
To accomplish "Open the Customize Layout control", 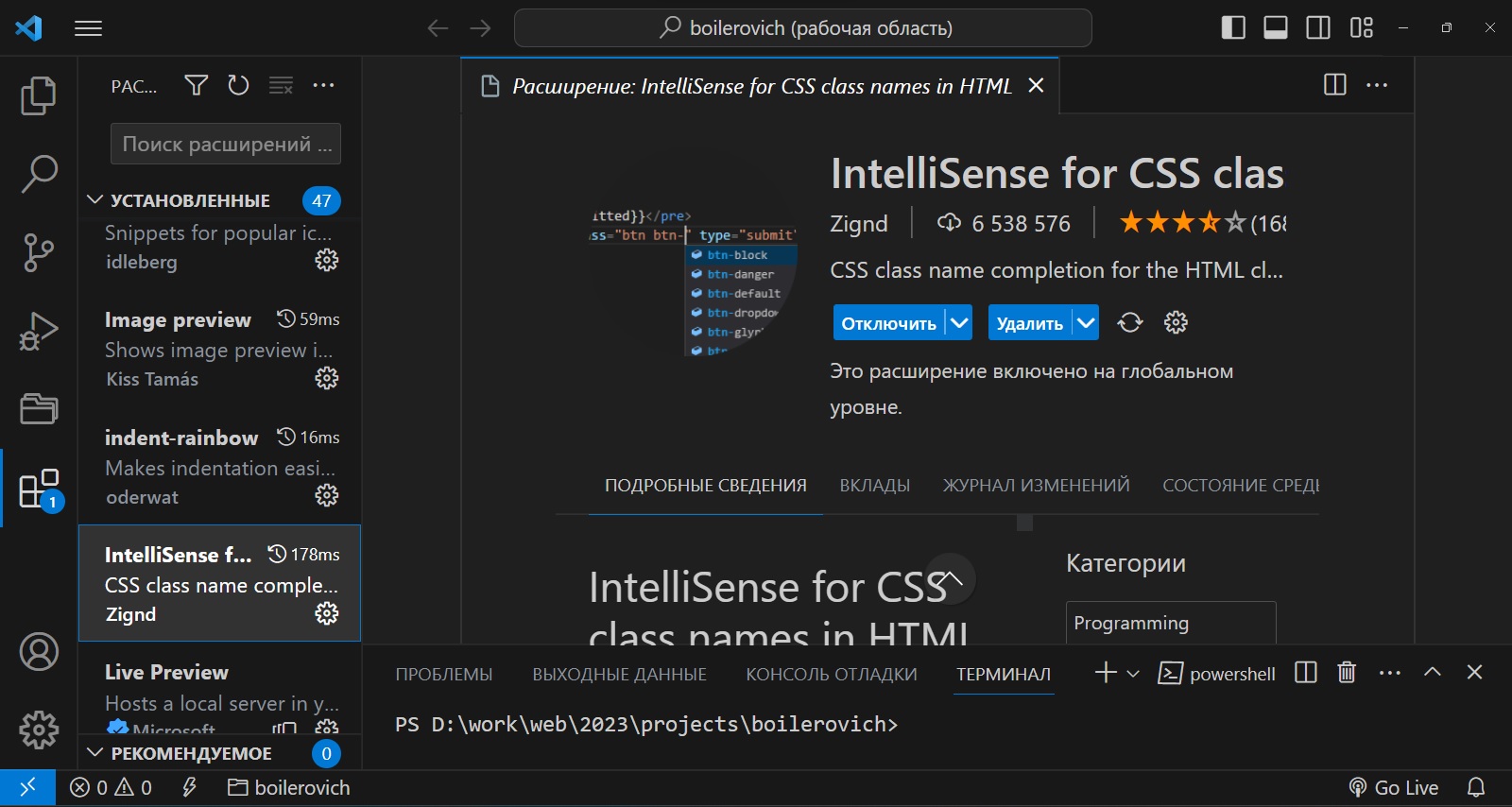I will click(x=1362, y=28).
